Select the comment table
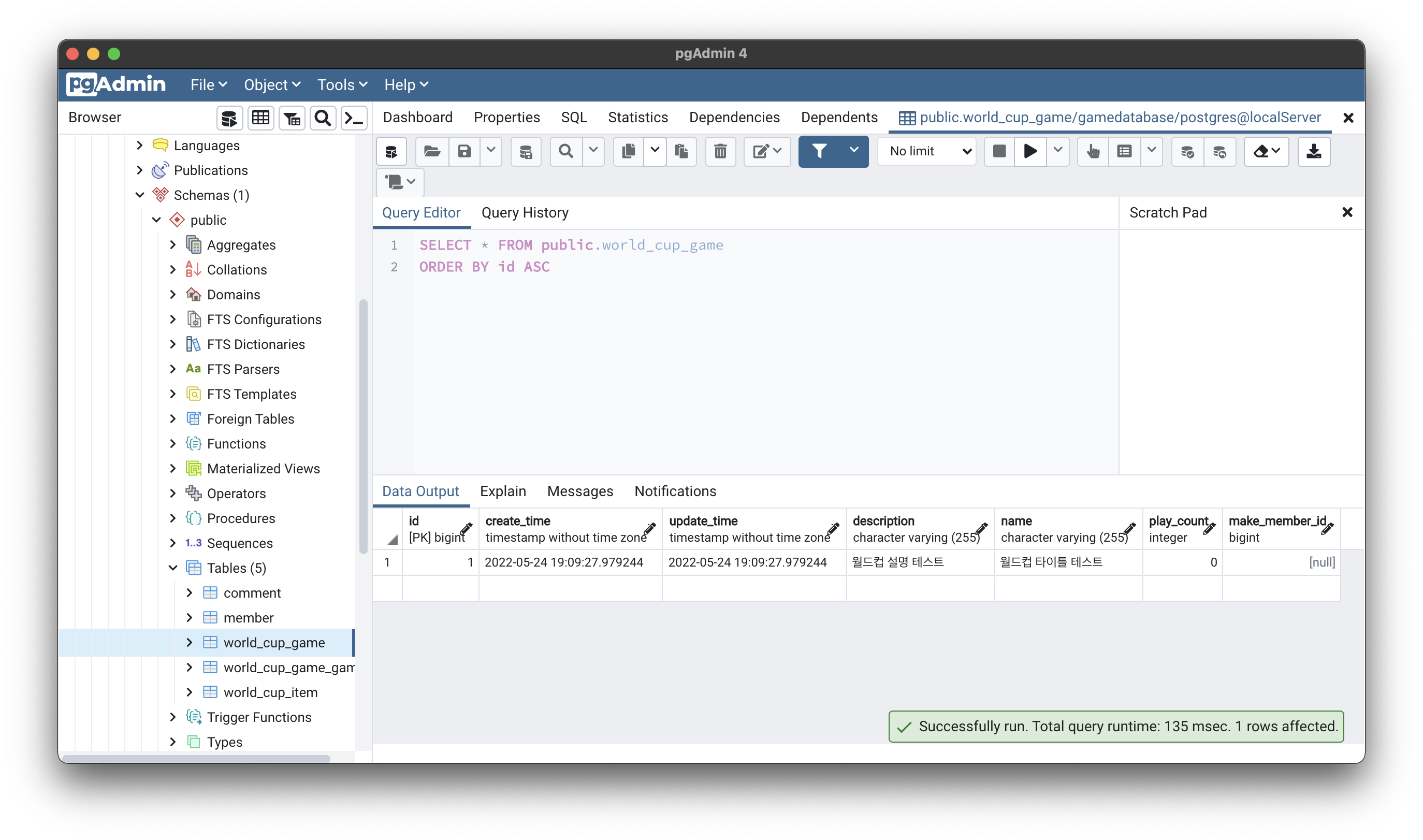Viewport: 1423px width, 840px height. 252,592
